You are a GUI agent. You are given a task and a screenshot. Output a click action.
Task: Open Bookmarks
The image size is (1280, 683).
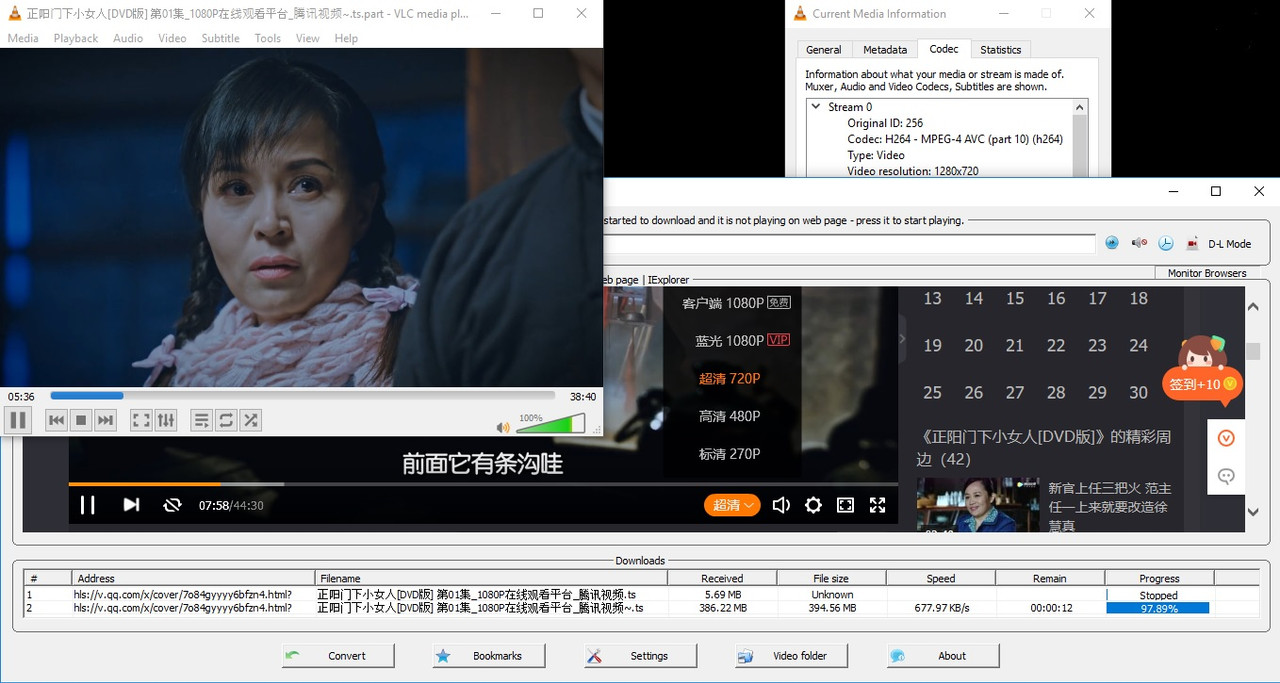click(x=489, y=656)
